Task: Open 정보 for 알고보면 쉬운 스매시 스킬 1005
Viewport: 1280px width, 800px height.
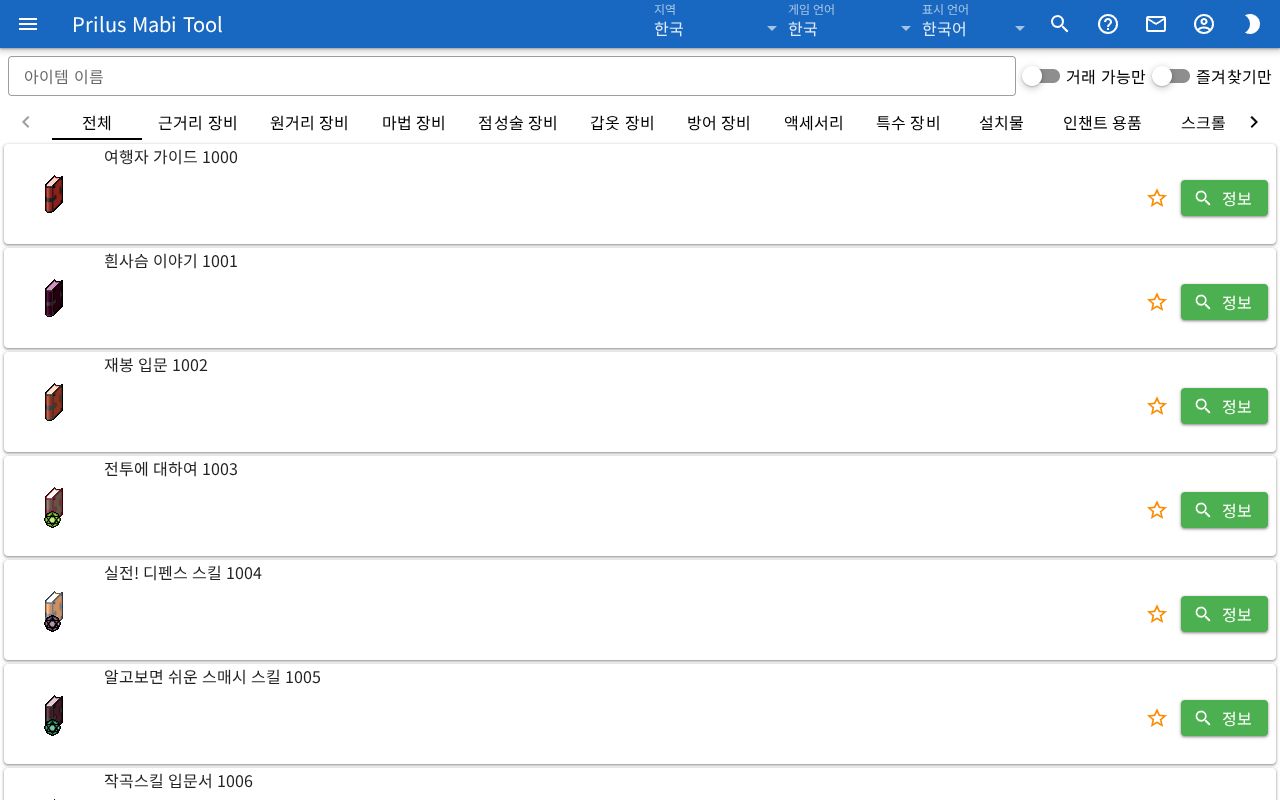Action: coord(1224,718)
